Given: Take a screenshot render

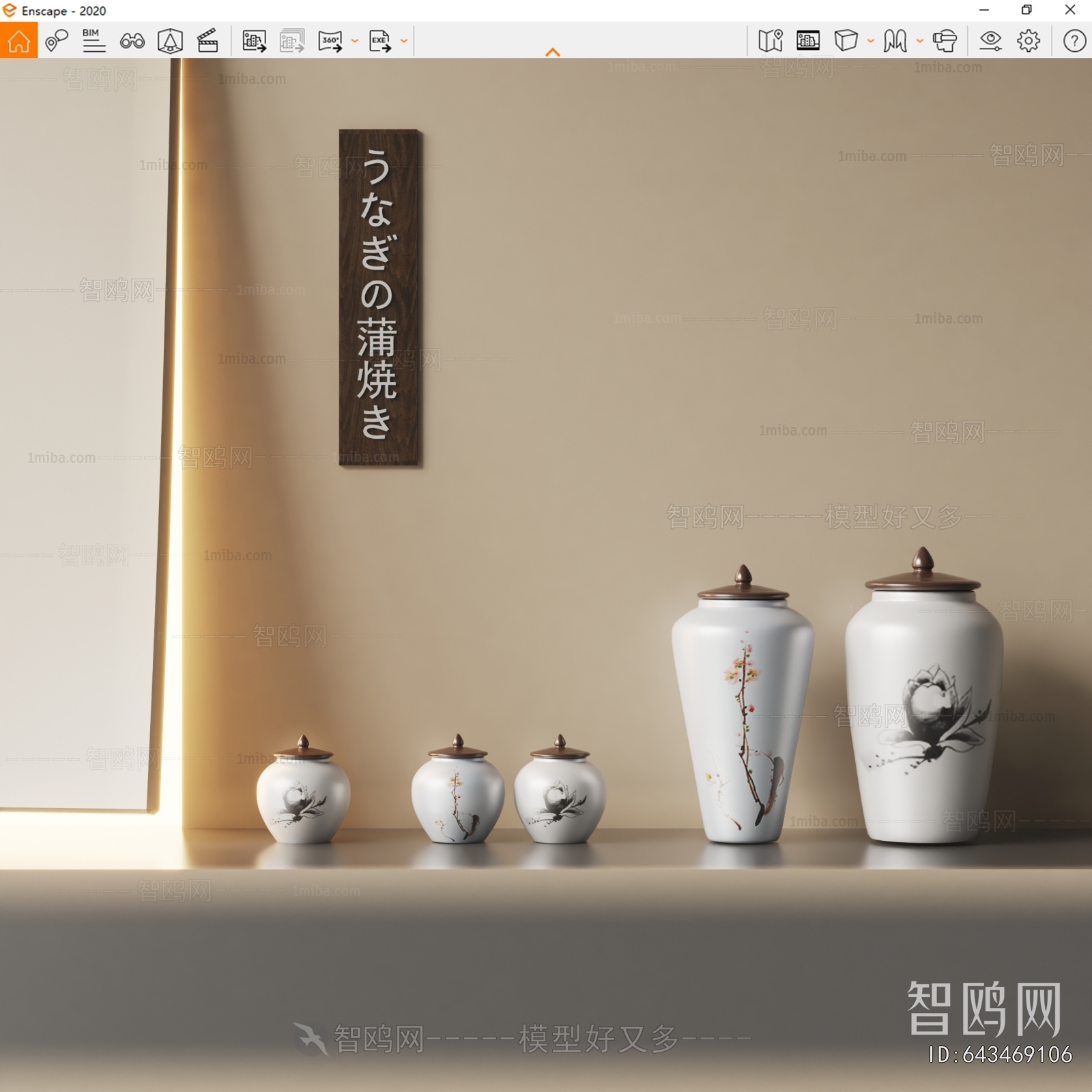Looking at the screenshot, I should [x=254, y=41].
